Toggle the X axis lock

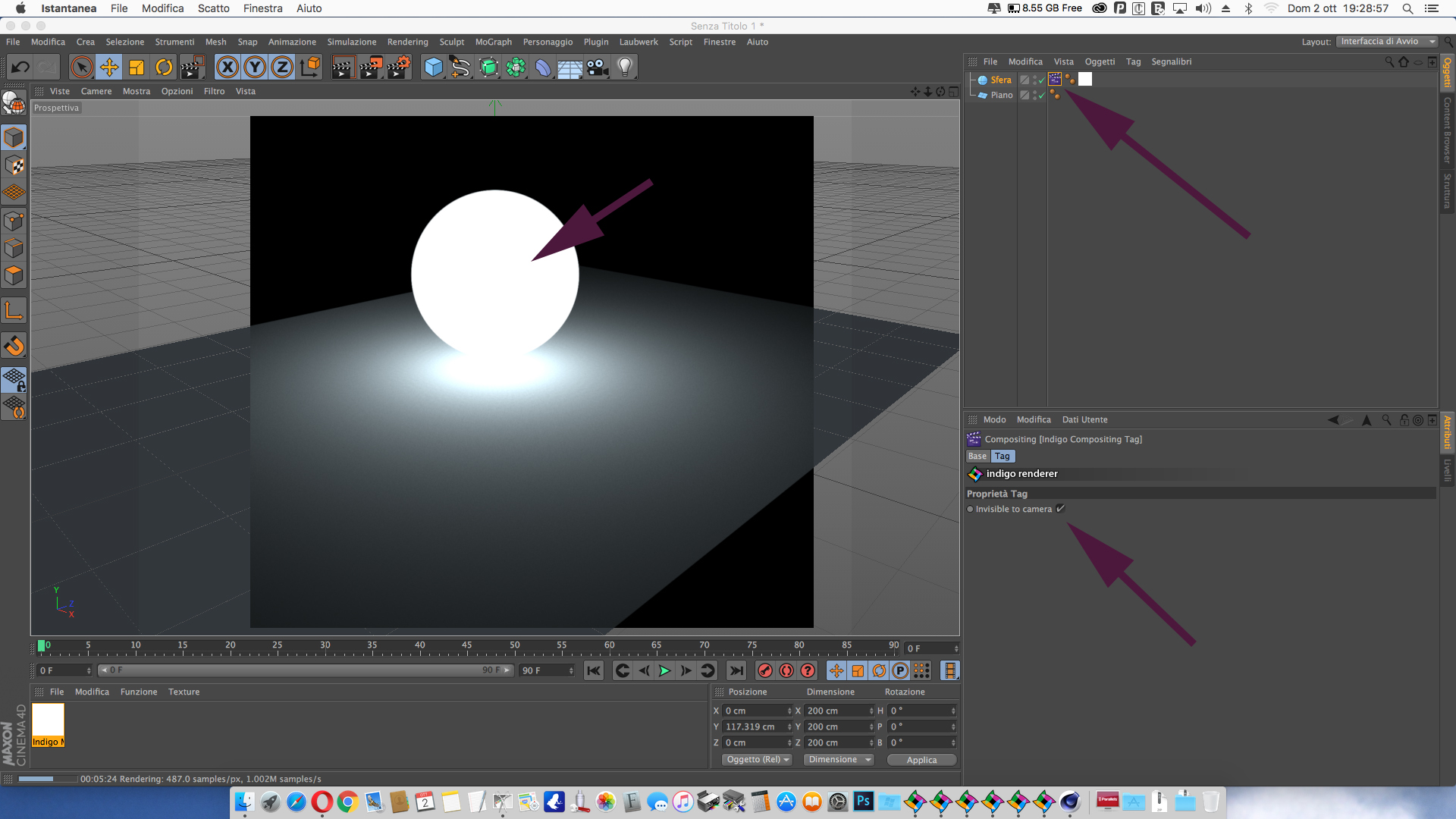227,67
